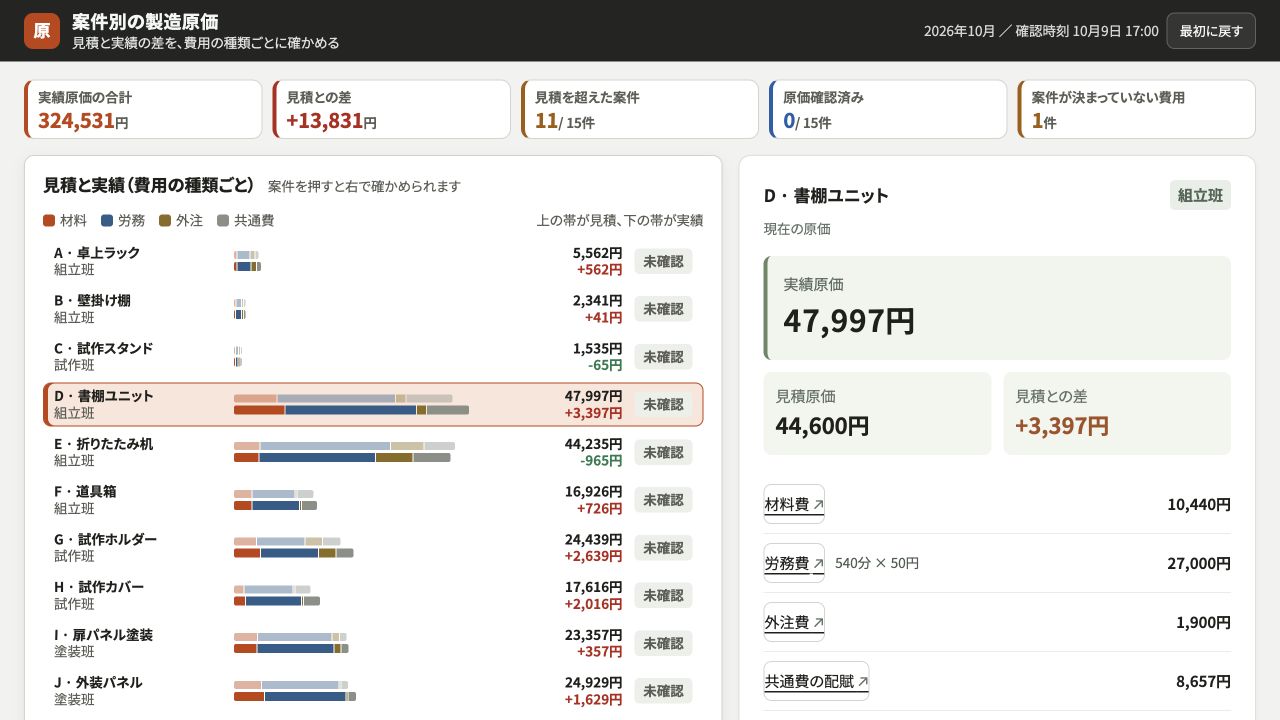The height and width of the screenshot is (720, 1280).
Task: Click the 8,657円 overhead allocation value
Action: click(x=1203, y=681)
